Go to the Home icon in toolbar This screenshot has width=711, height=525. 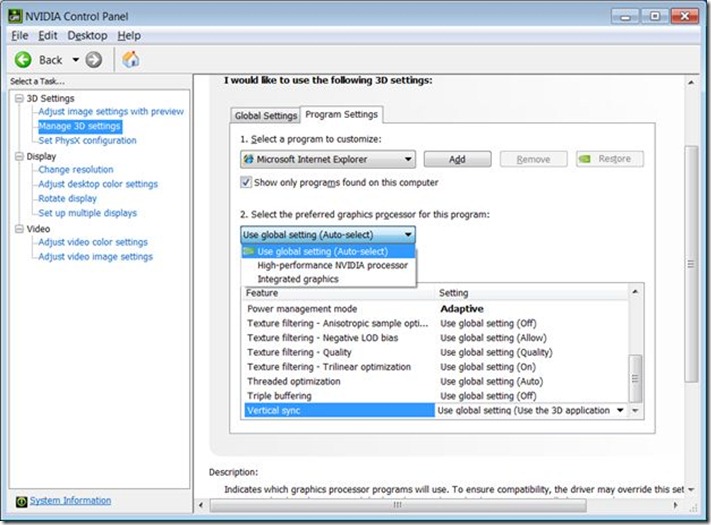point(131,59)
